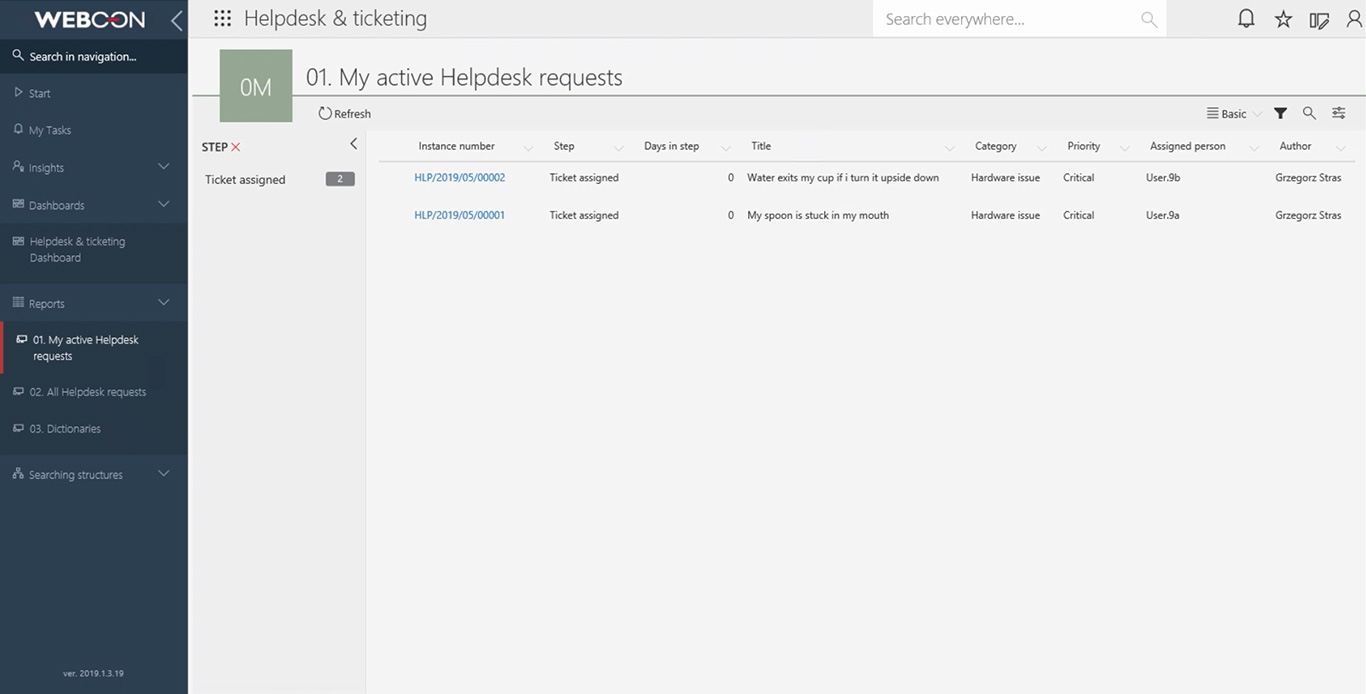Open the Priority column dropdown arrow
Screen dimensions: 1366x694
(x=1125, y=148)
